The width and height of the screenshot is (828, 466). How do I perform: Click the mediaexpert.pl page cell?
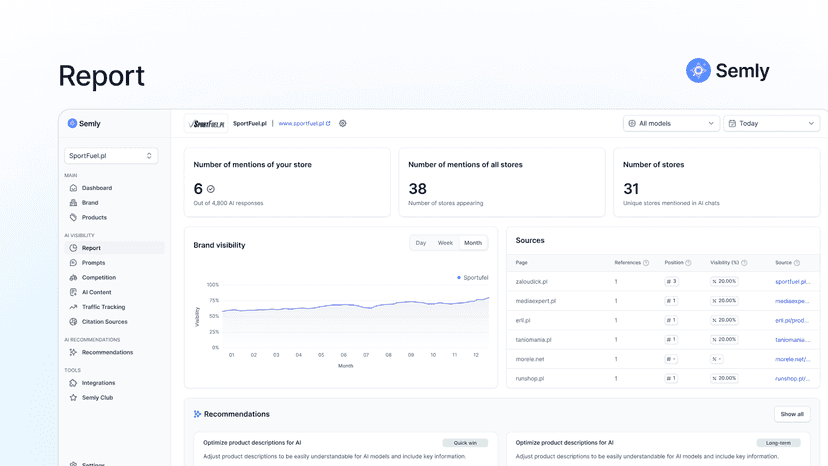pos(535,301)
